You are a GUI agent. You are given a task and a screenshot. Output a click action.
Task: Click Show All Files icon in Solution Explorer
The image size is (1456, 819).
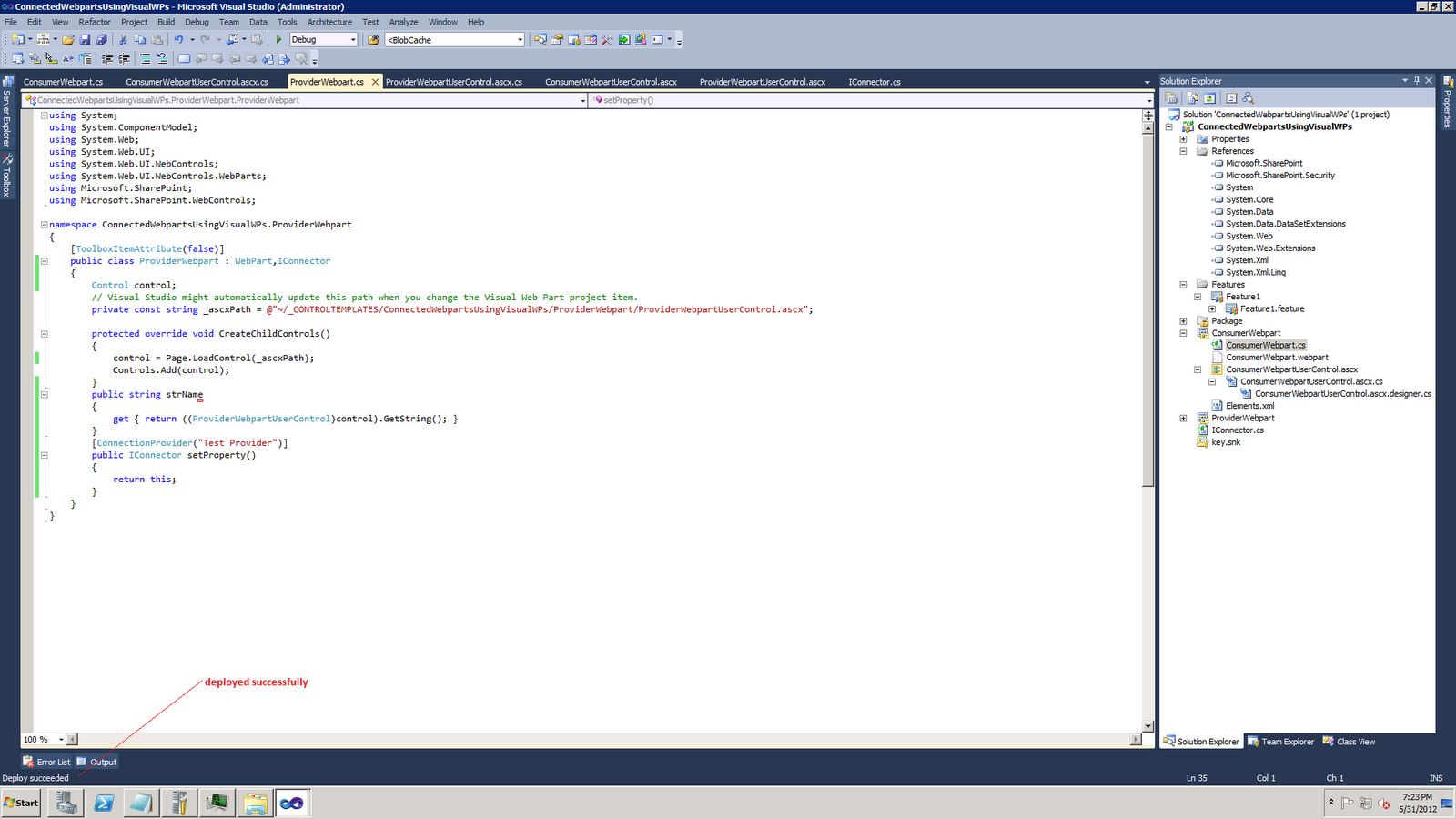[x=1192, y=98]
